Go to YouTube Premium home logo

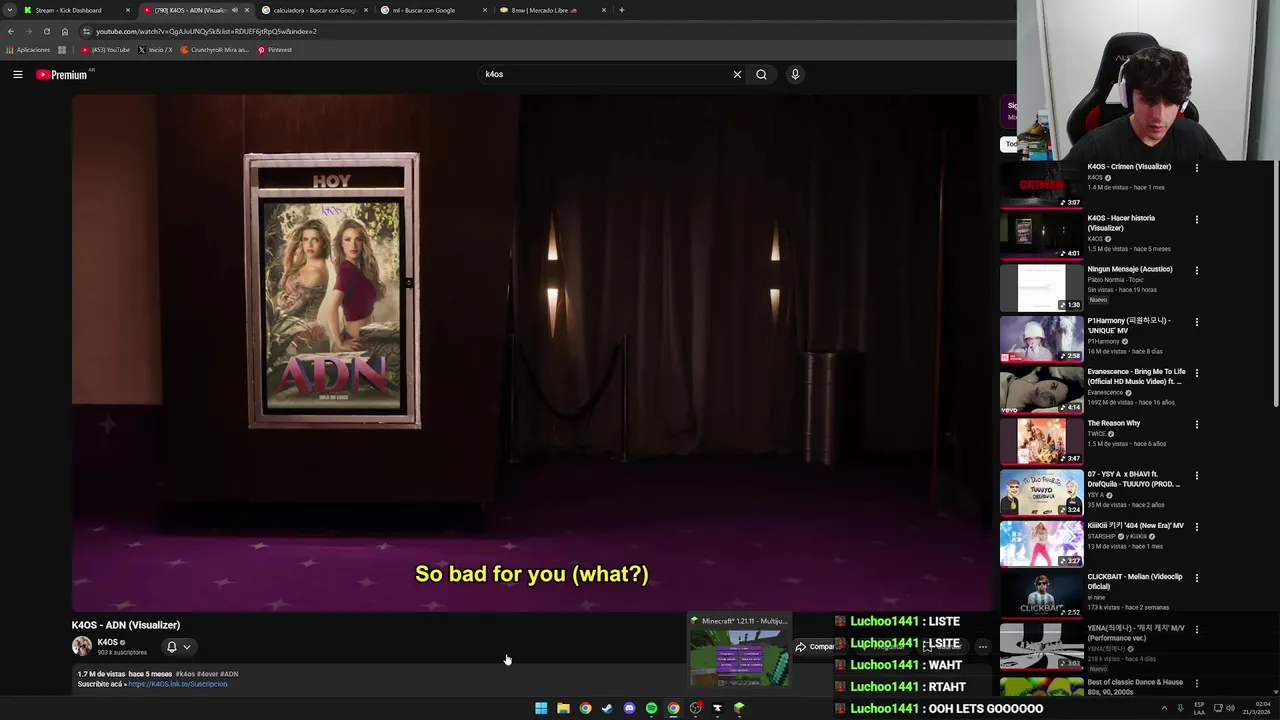click(x=63, y=74)
